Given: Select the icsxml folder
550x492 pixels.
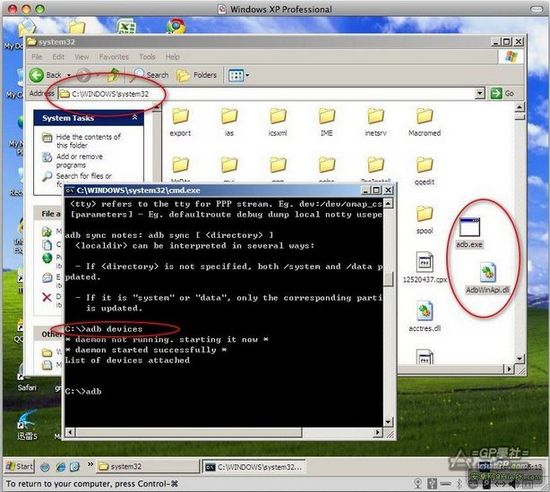Looking at the screenshot, I should point(278,122).
